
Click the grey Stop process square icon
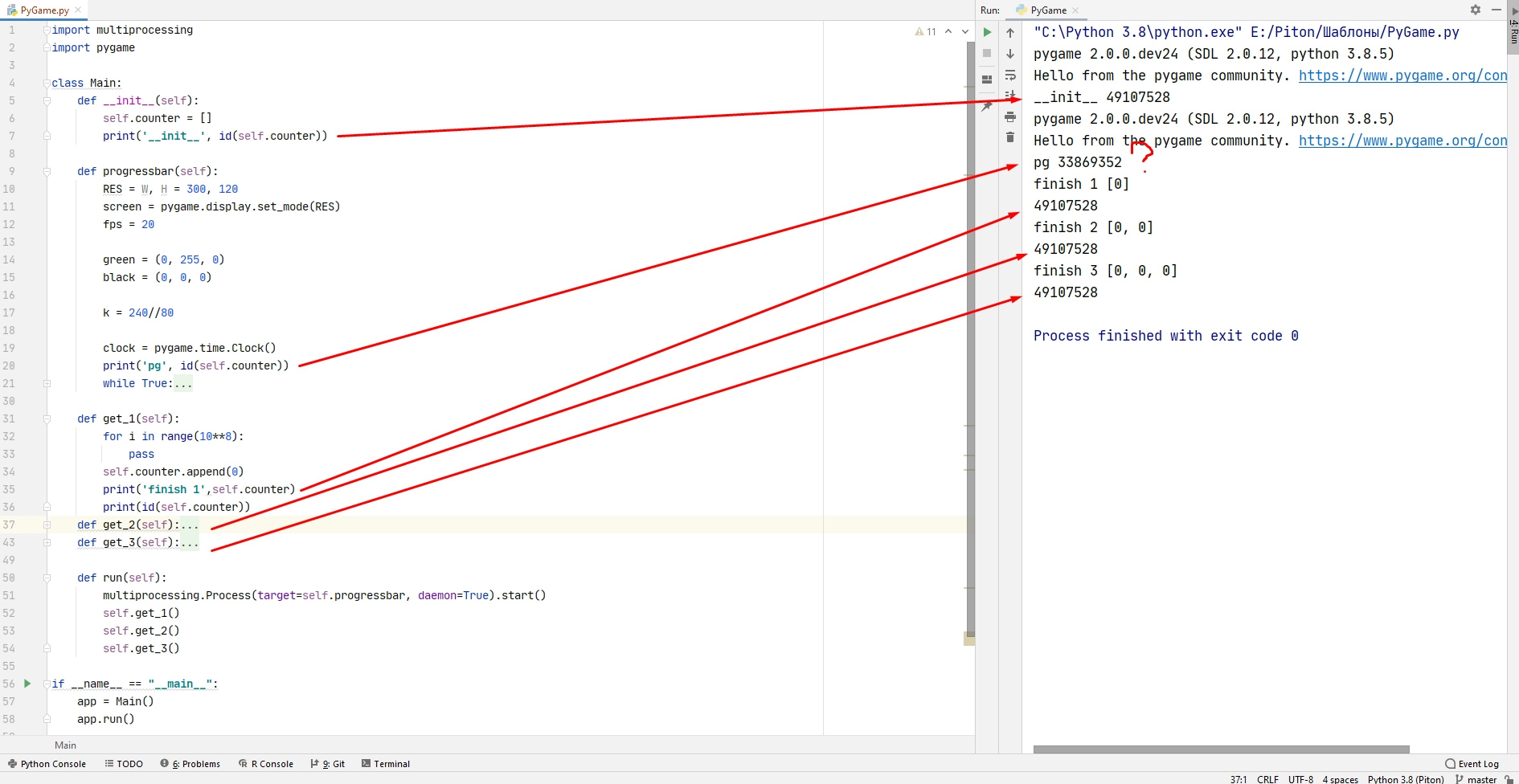point(987,53)
